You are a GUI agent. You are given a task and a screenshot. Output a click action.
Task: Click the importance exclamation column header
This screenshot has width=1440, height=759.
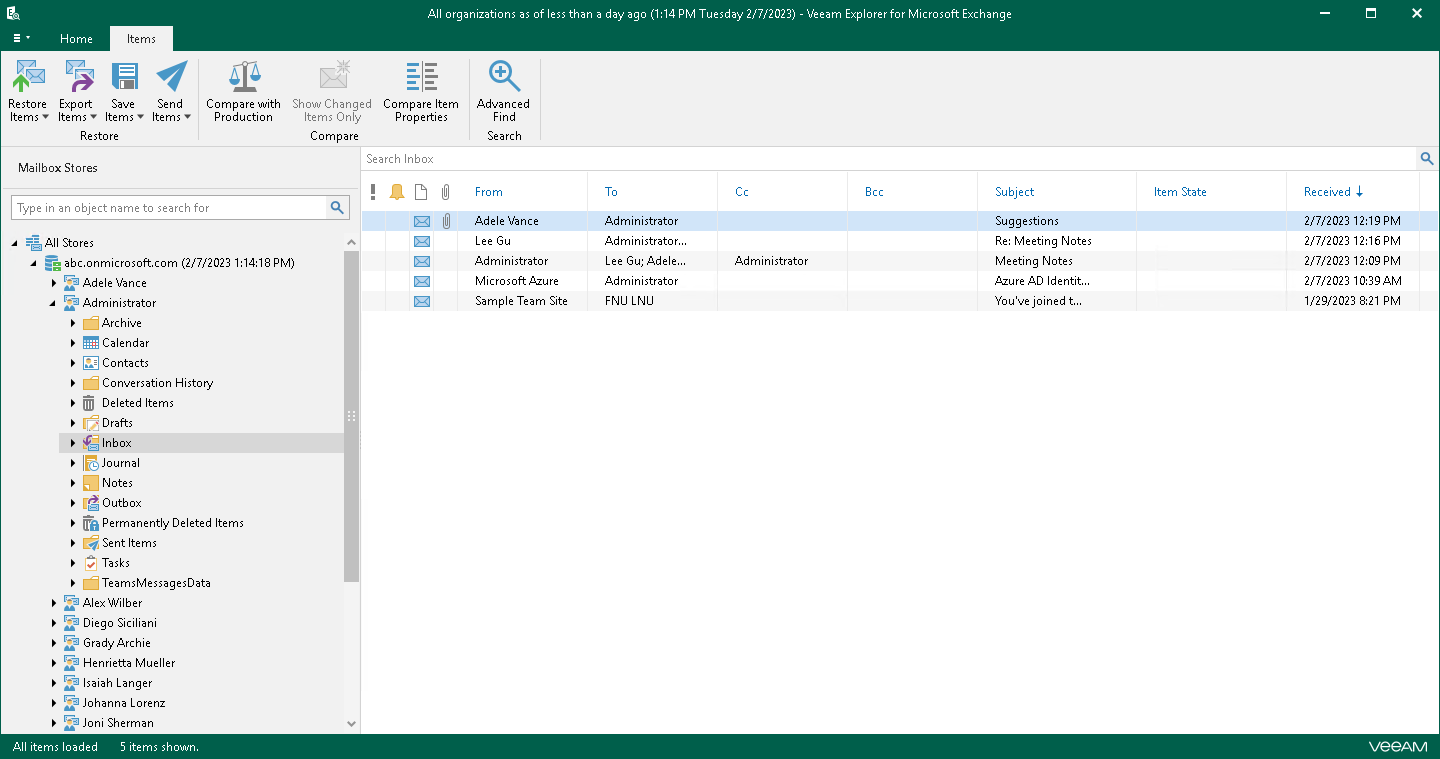[373, 192]
